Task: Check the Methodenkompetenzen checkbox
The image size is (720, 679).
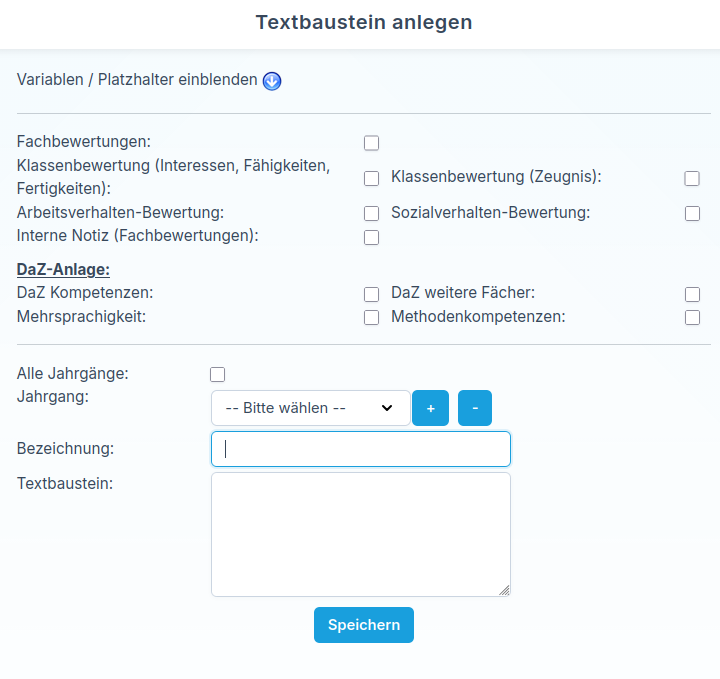Action: point(692,318)
